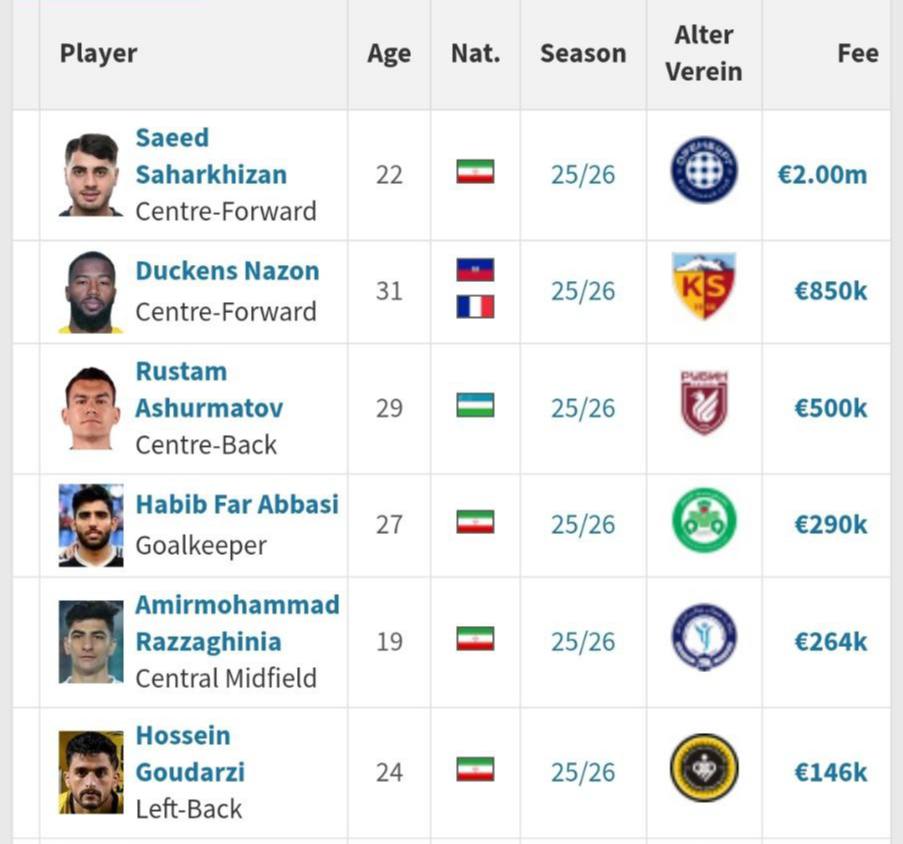The height and width of the screenshot is (844, 903).
Task: Click Hossein Goudarzi's player portrait
Action: [x=91, y=772]
